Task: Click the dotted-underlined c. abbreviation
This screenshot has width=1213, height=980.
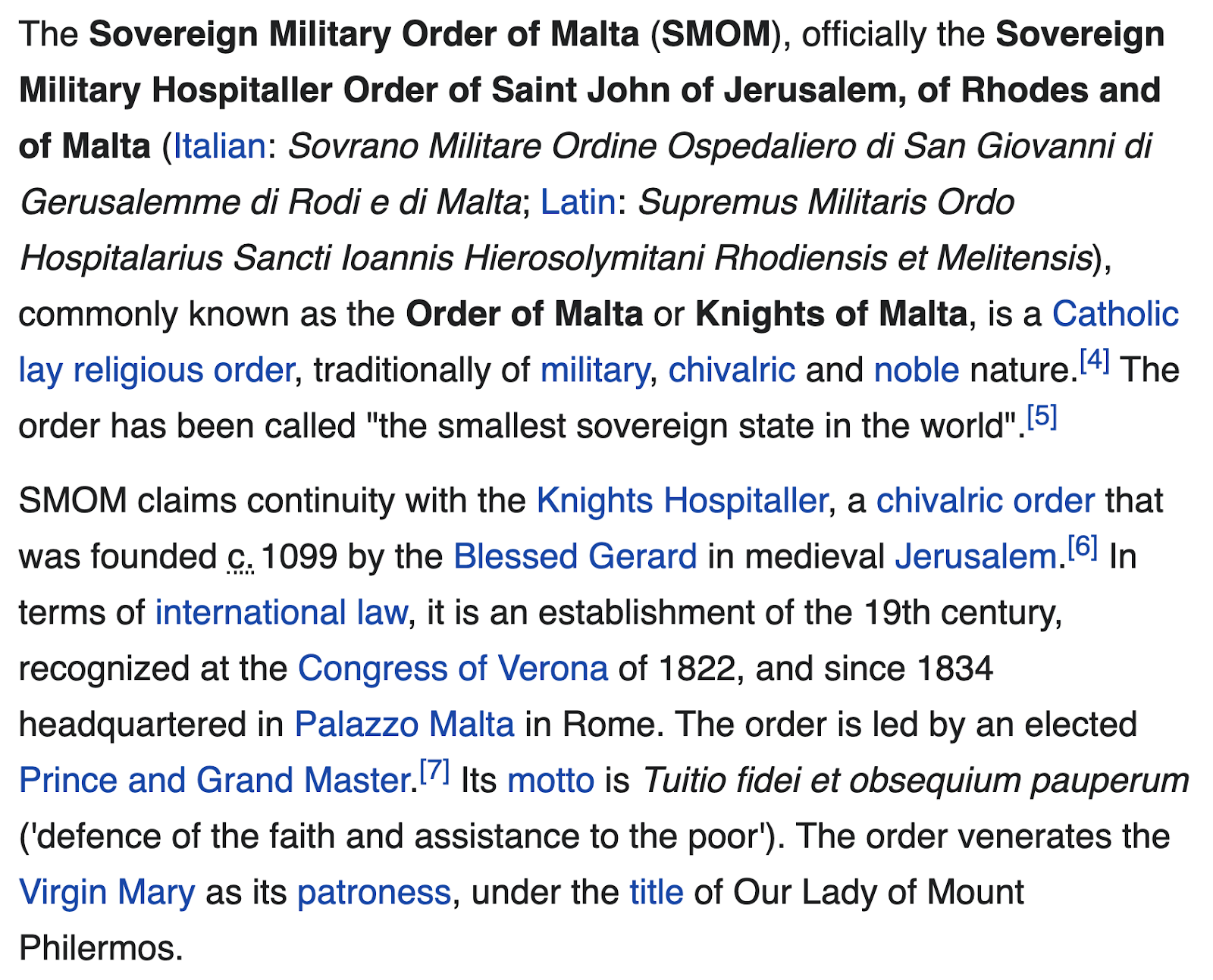Action: [x=240, y=558]
